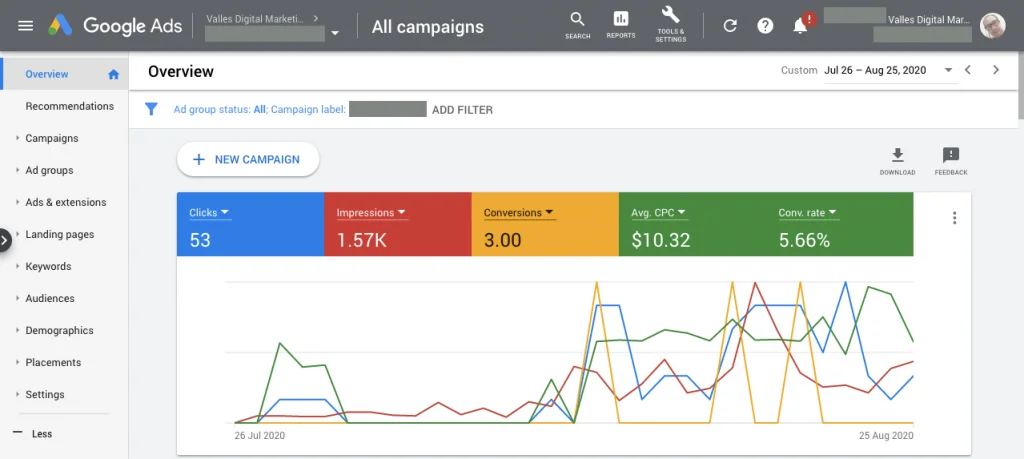
Task: Select Recommendations in the sidebar
Action: 70,106
